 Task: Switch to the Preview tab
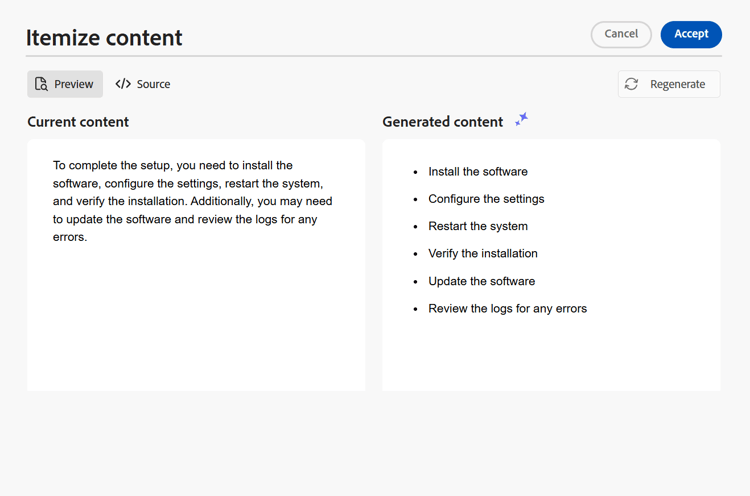tap(65, 84)
